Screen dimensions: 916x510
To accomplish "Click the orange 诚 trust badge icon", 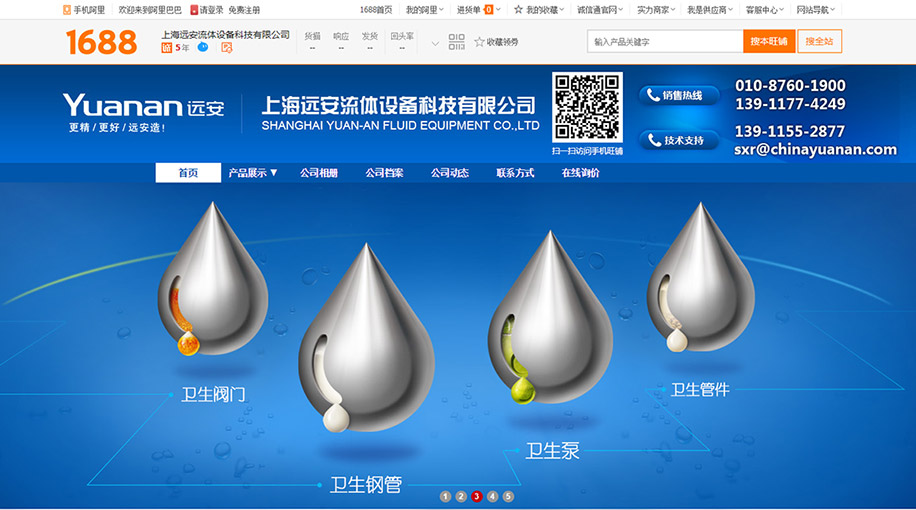I will (x=166, y=48).
